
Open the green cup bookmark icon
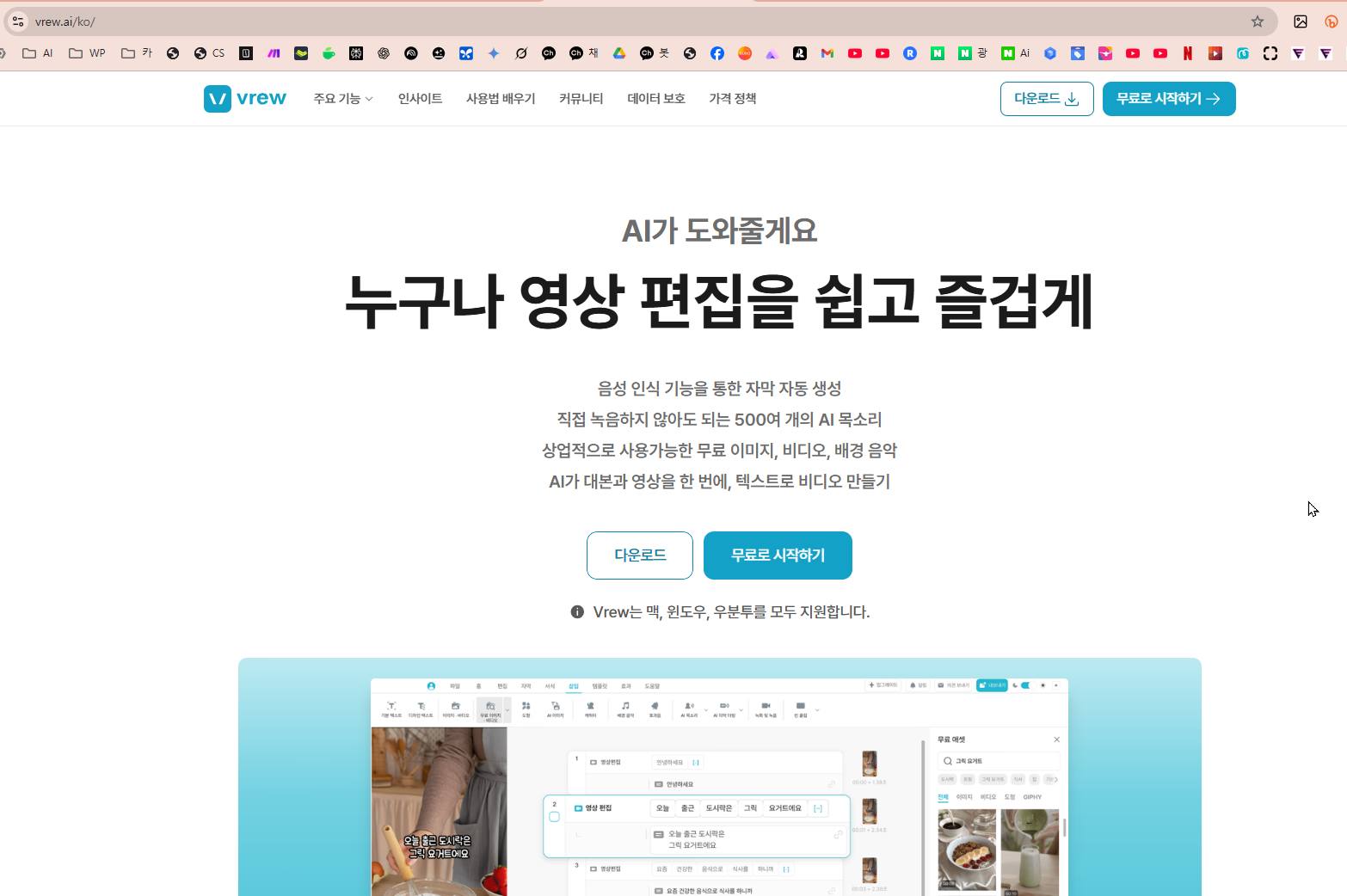[329, 53]
